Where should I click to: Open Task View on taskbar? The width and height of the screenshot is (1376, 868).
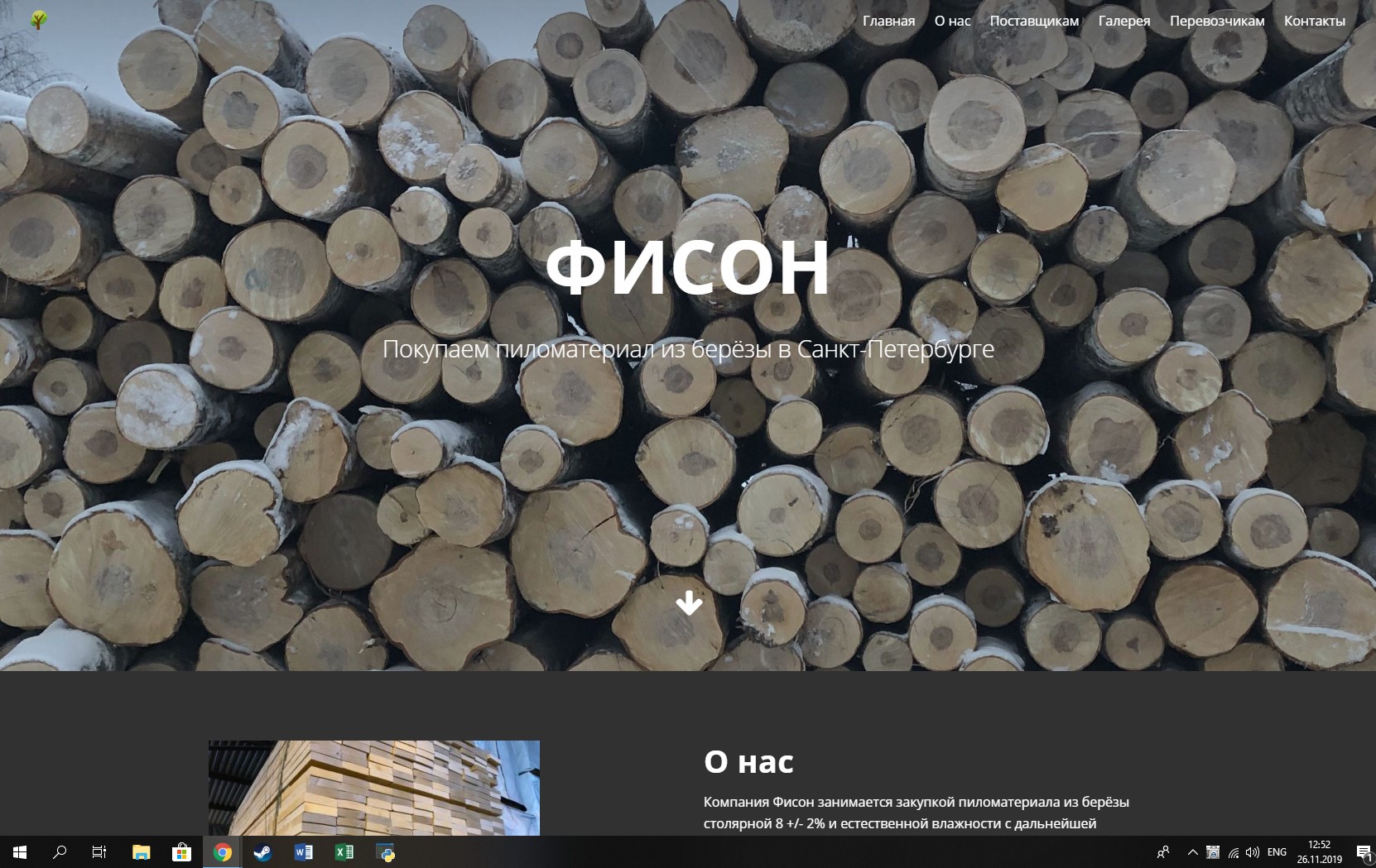[99, 851]
